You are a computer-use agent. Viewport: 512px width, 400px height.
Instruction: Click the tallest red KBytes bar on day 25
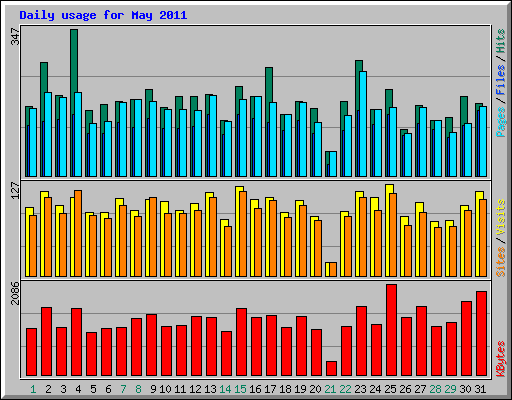[392, 330]
